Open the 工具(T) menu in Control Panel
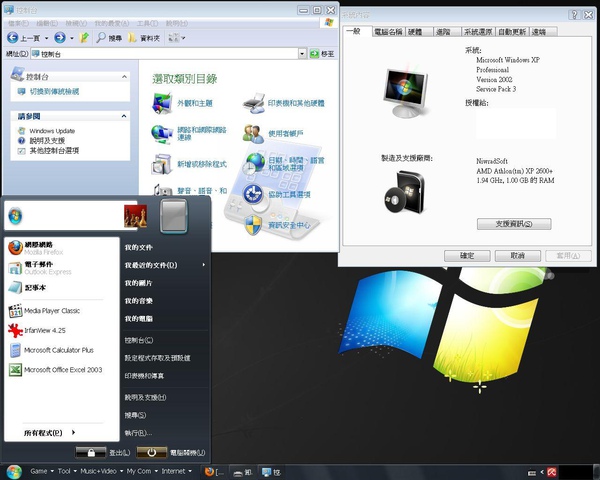600x480 pixels. [147, 23]
